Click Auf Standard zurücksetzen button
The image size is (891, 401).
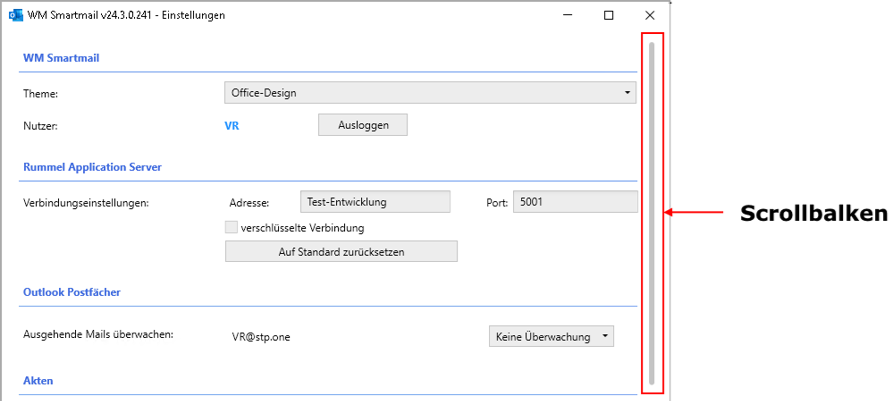pos(341,252)
